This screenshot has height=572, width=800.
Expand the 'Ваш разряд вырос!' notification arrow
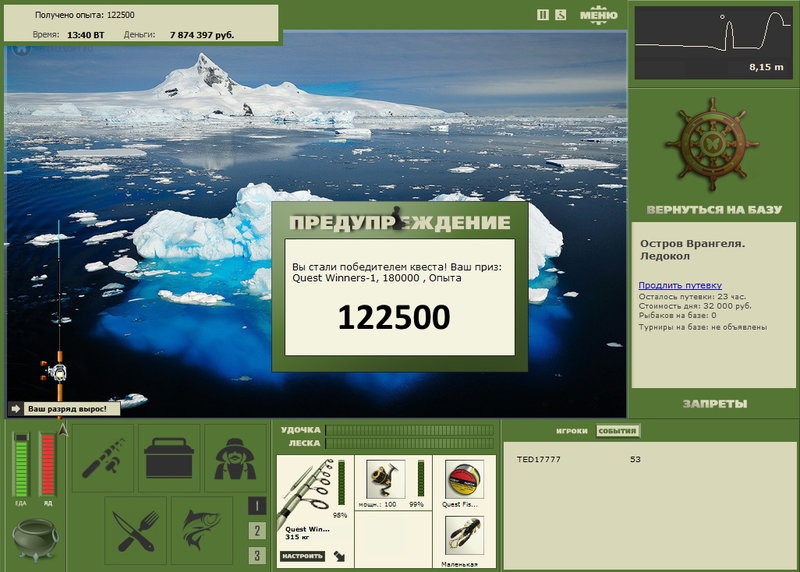15,409
